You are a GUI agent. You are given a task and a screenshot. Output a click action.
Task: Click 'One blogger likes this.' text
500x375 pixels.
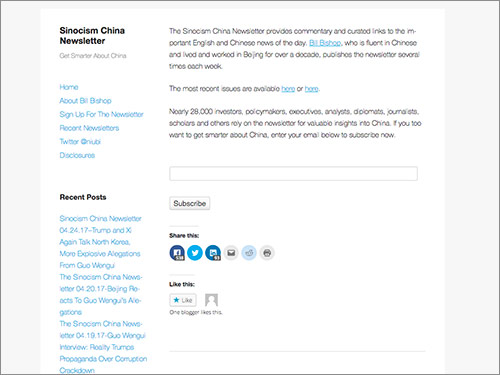[x=196, y=312]
